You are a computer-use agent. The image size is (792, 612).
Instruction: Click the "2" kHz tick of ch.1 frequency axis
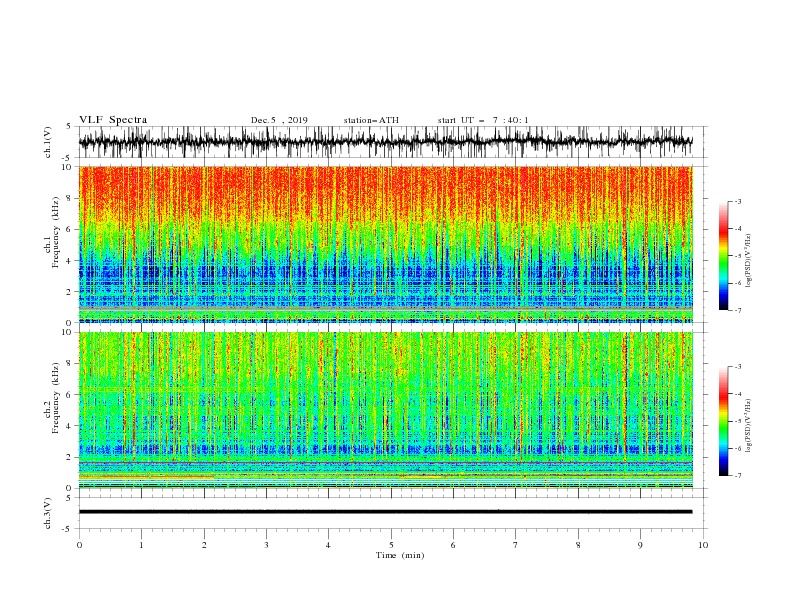pos(69,292)
